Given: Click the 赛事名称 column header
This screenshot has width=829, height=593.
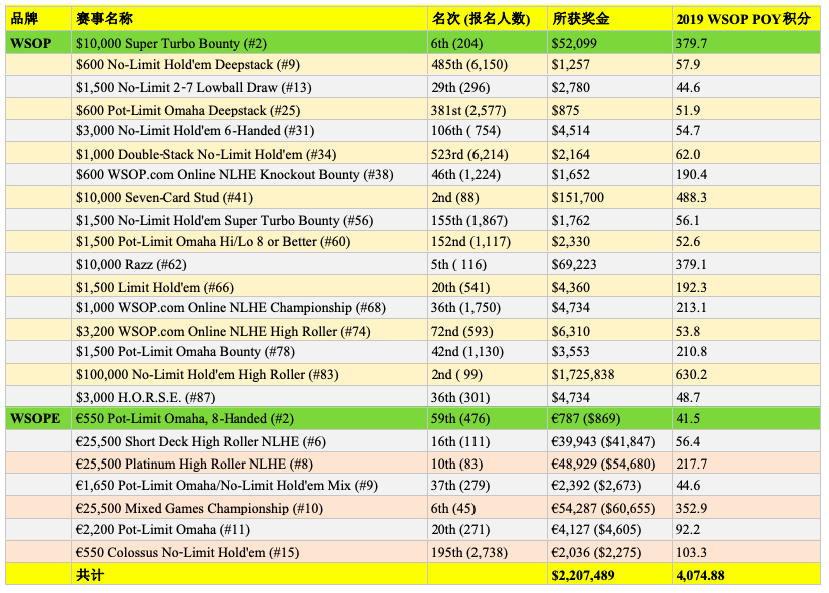Looking at the screenshot, I should point(249,19).
